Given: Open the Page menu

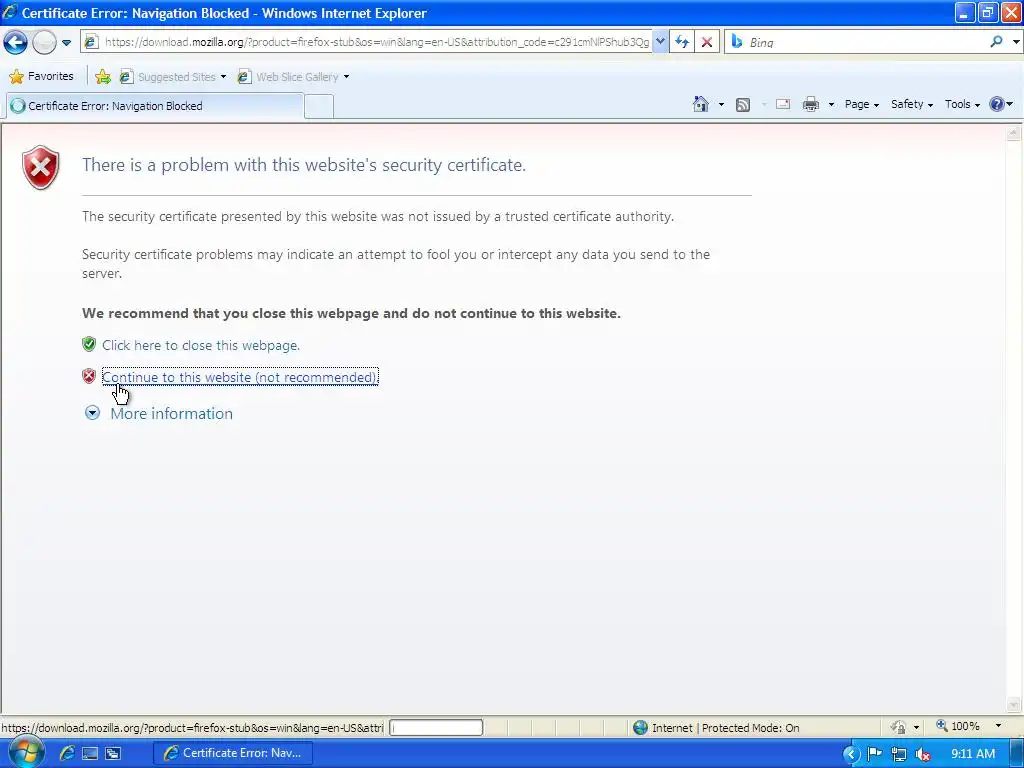Looking at the screenshot, I should [861, 104].
